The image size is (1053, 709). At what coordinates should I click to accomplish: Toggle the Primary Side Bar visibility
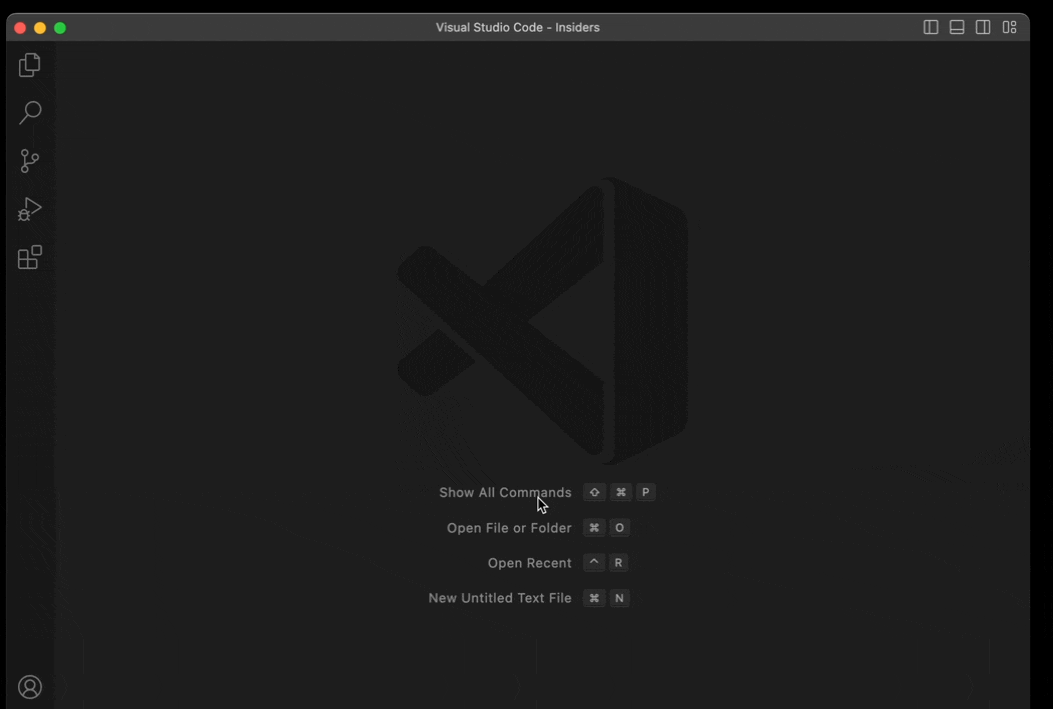point(931,27)
